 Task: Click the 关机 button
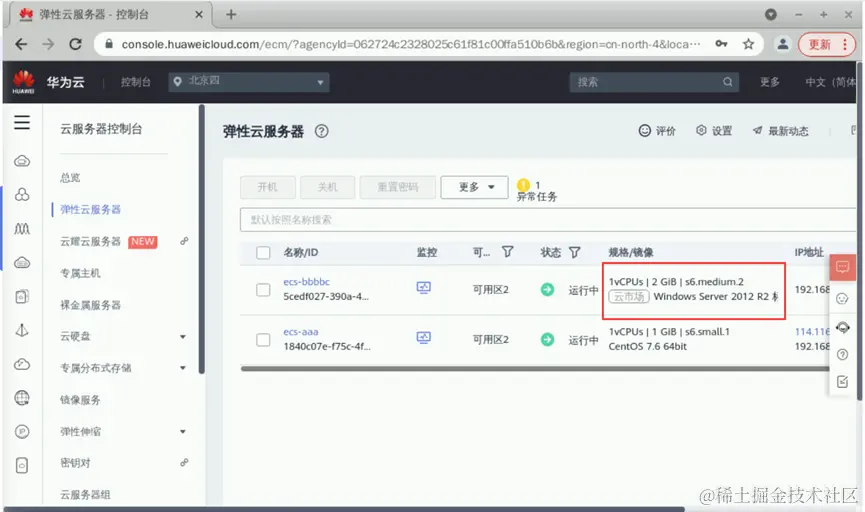point(328,187)
